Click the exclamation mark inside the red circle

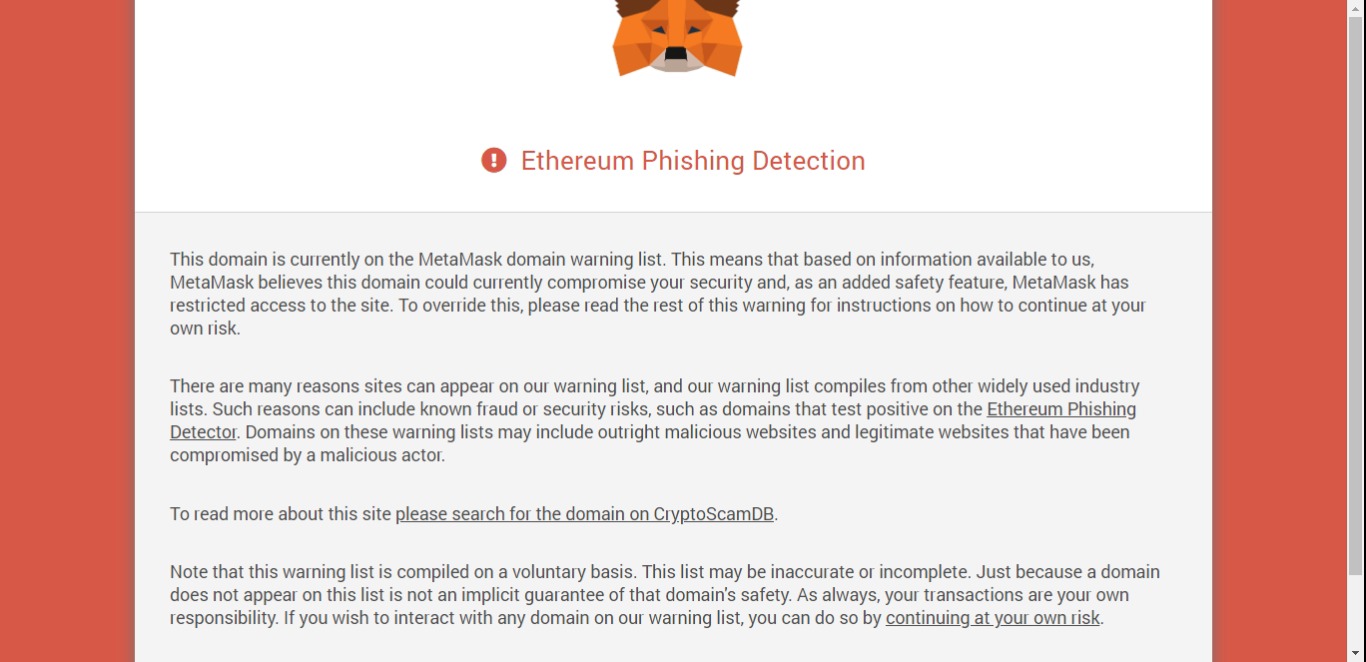coord(493,160)
